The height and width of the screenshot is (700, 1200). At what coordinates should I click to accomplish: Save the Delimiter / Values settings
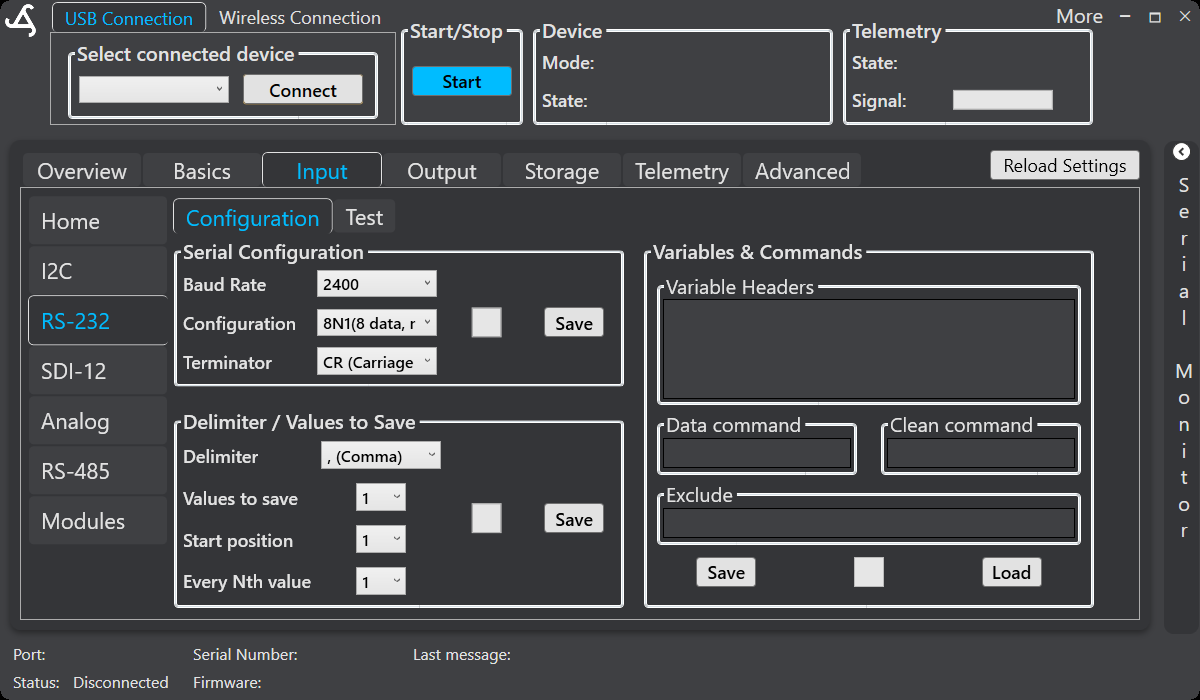coord(574,519)
